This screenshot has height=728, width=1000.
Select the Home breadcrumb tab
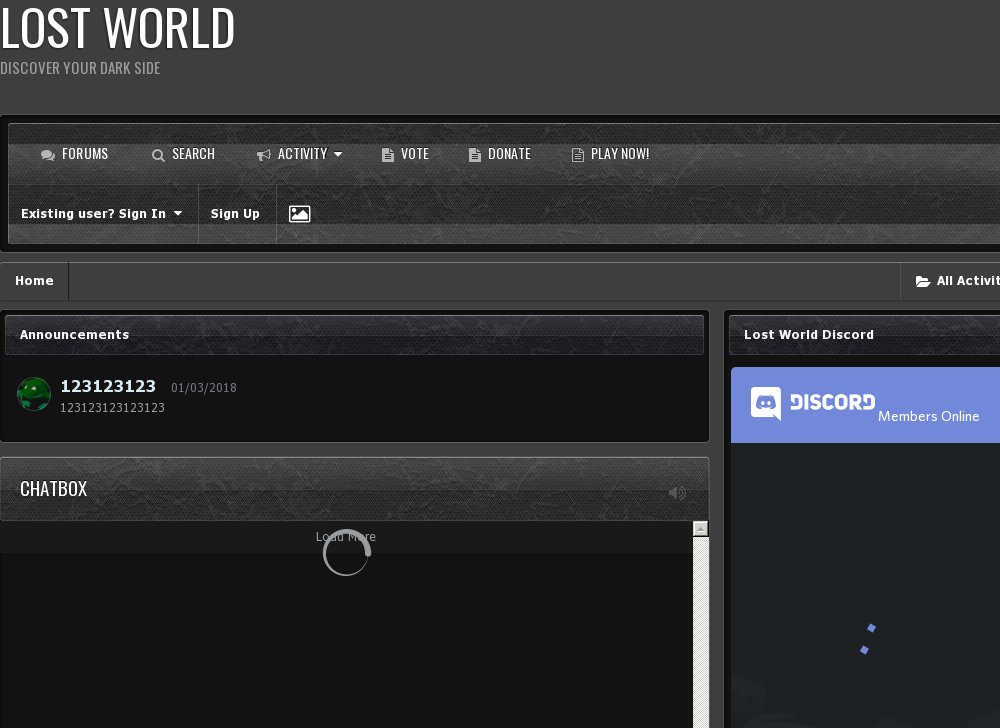(34, 281)
